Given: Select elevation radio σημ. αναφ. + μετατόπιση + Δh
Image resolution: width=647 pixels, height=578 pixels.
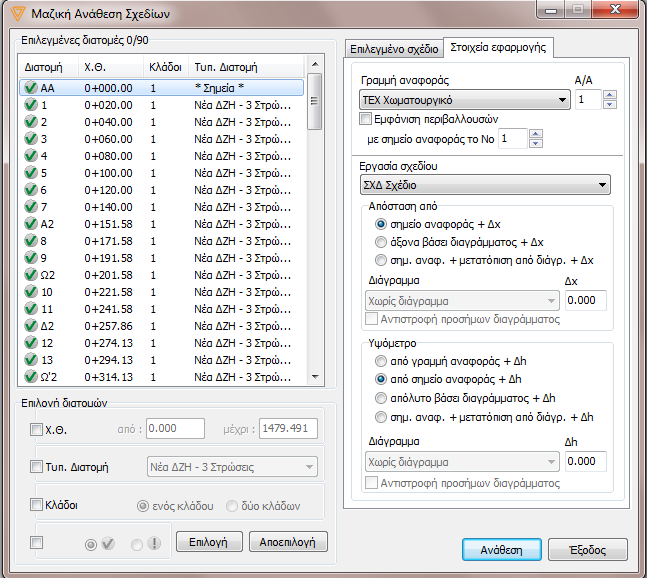Looking at the screenshot, I should (x=380, y=417).
